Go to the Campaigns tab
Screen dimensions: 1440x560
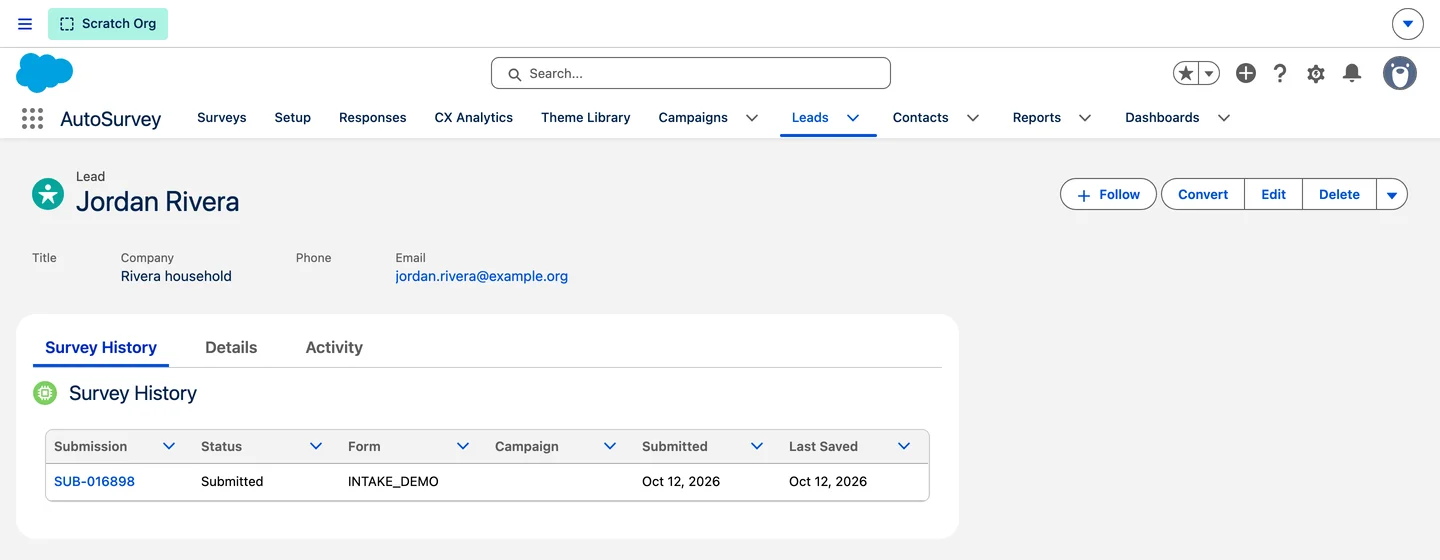click(x=693, y=117)
